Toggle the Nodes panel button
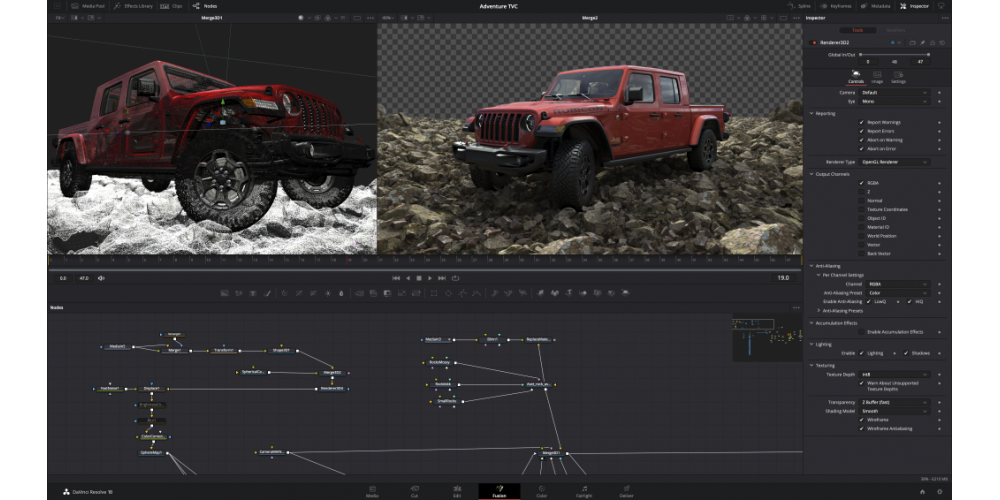Image resolution: width=1000 pixels, height=500 pixels. click(x=205, y=6)
